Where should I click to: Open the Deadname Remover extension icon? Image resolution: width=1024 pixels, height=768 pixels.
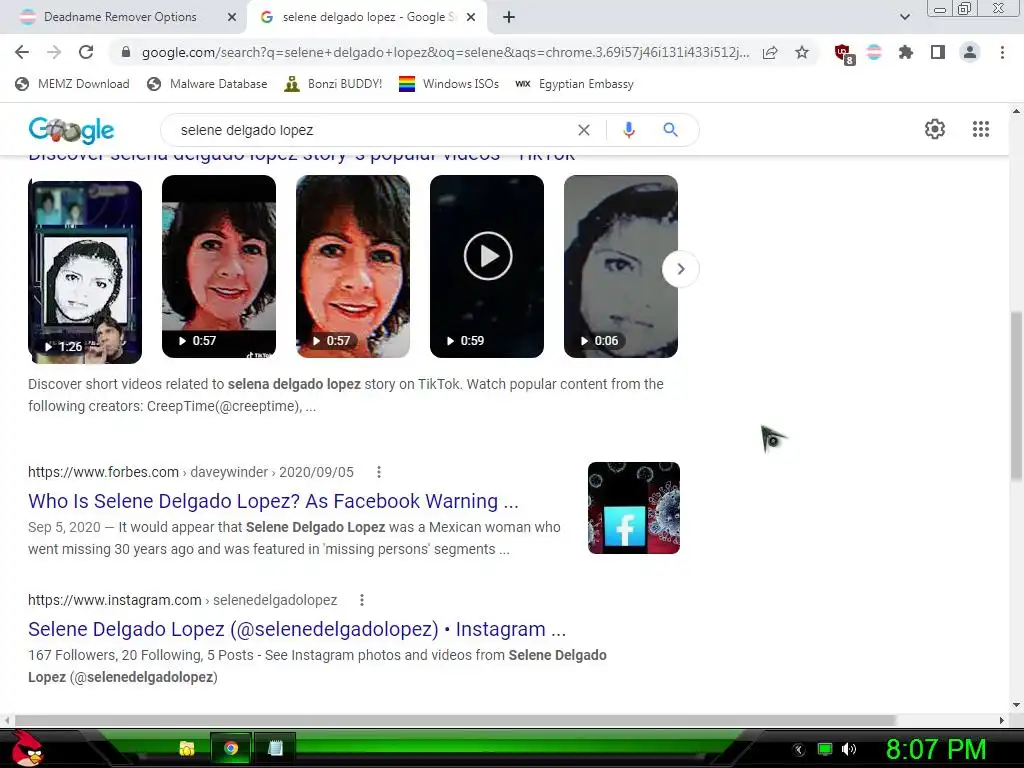tap(874, 52)
